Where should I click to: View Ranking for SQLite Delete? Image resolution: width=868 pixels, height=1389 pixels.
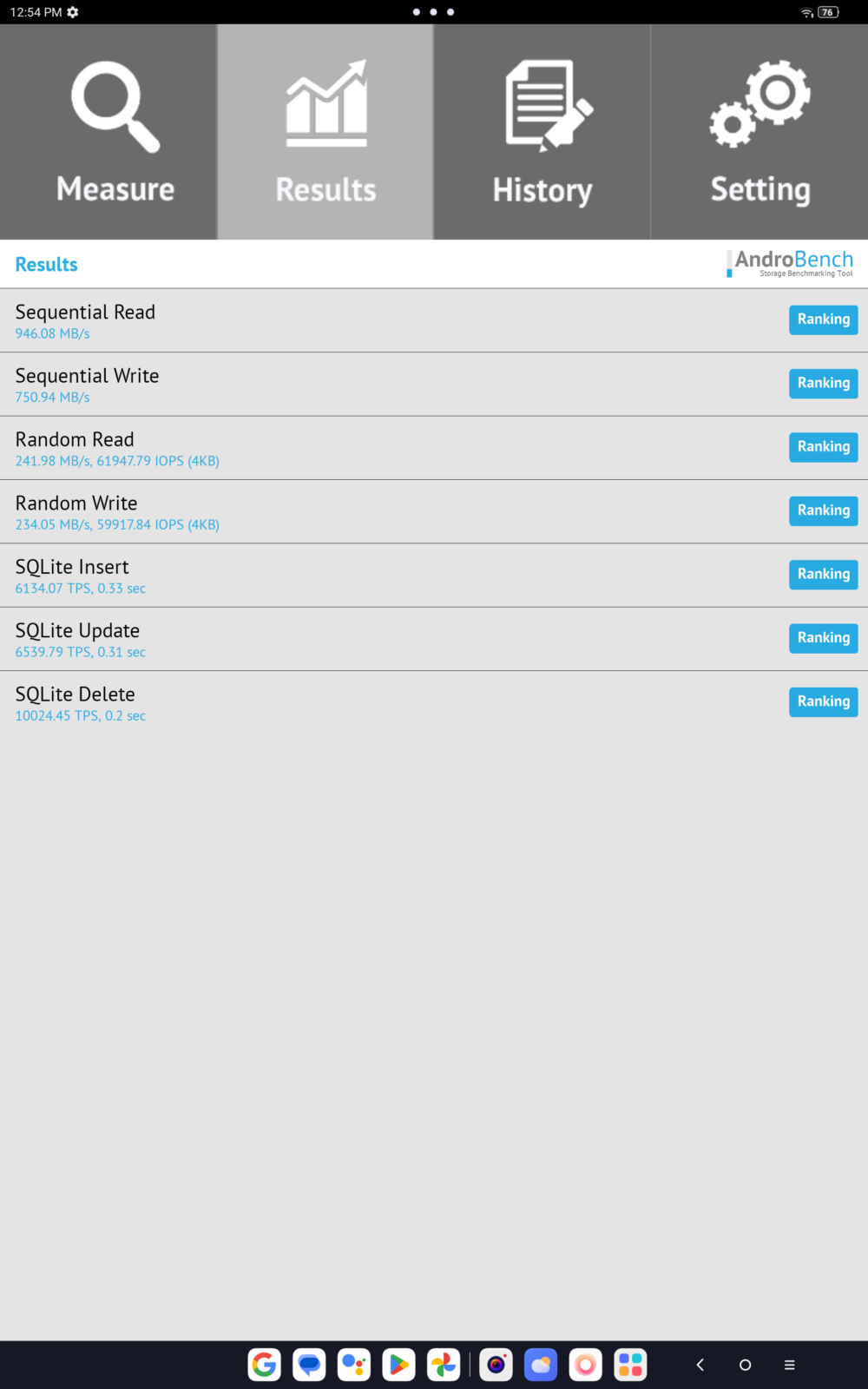[823, 701]
